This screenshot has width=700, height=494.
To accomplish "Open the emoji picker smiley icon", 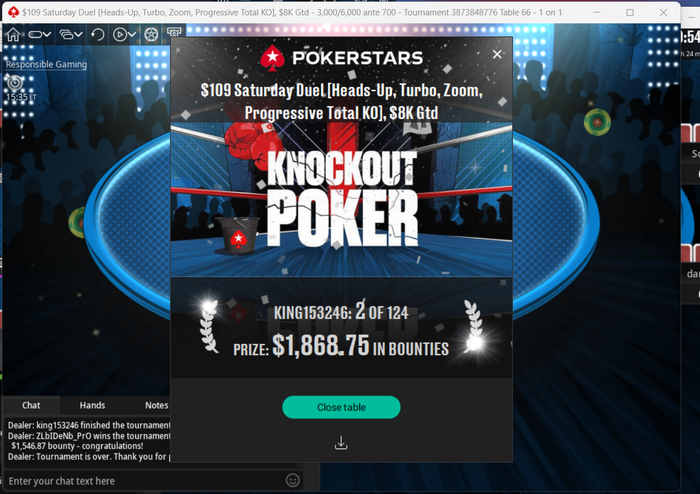I will point(293,480).
